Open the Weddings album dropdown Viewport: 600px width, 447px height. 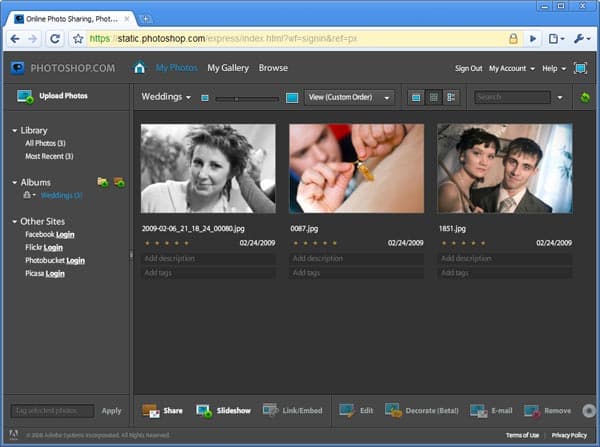pos(166,97)
